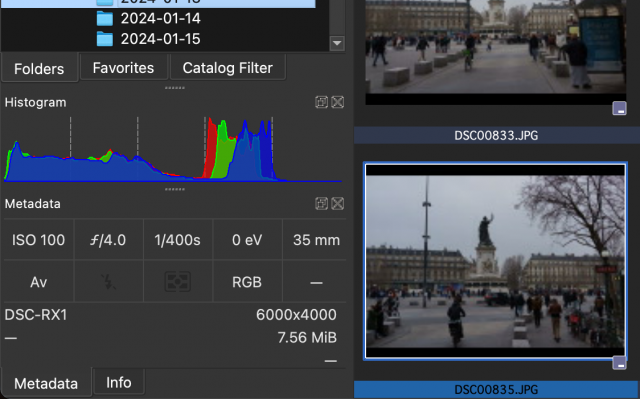Viewport: 640px width, 399px height.
Task: Click the flash status icon
Action: (x=108, y=282)
